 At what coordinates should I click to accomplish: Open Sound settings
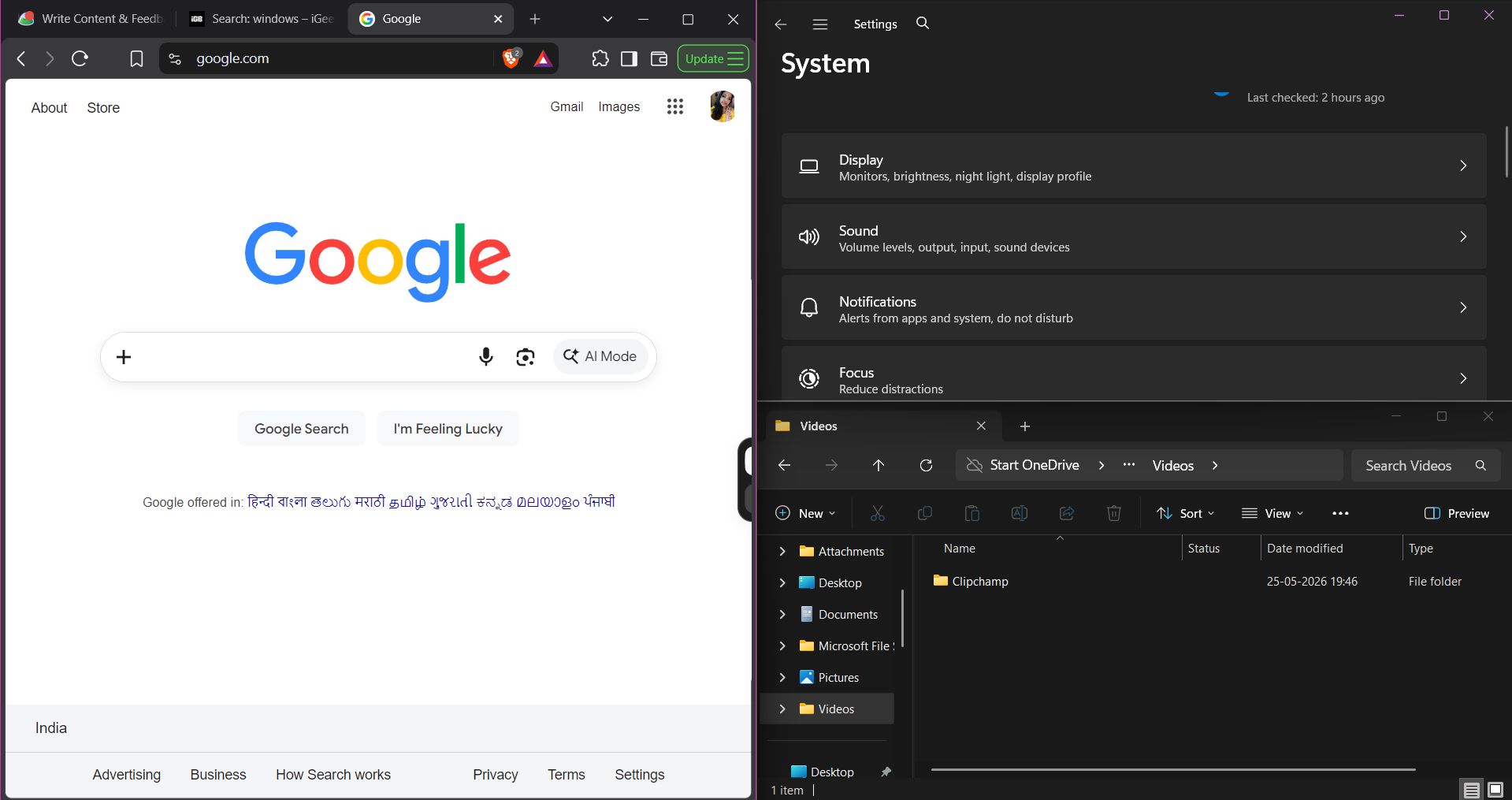(x=1134, y=236)
